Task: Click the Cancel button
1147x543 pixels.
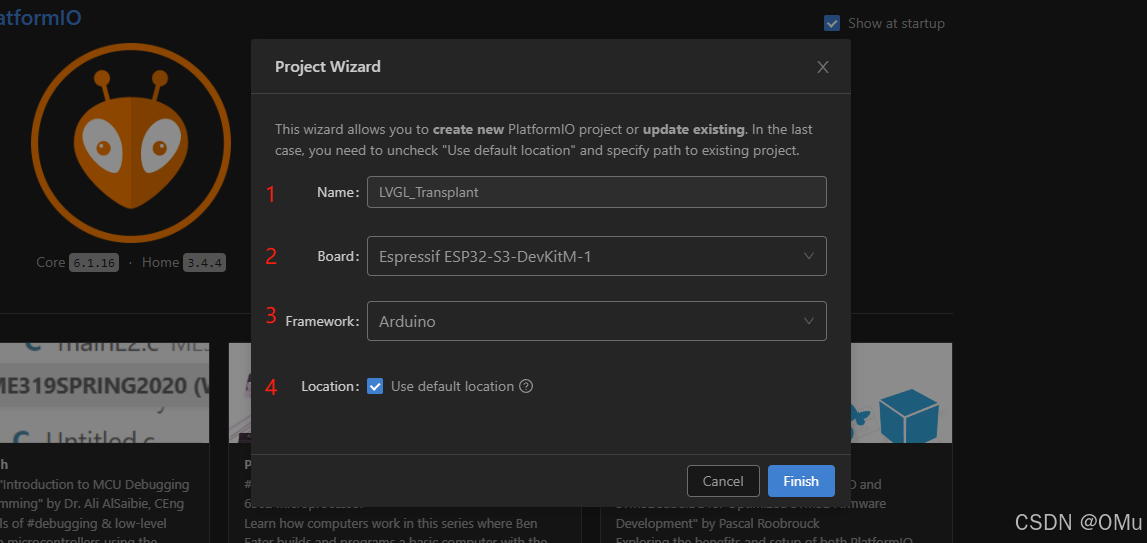Action: 723,481
